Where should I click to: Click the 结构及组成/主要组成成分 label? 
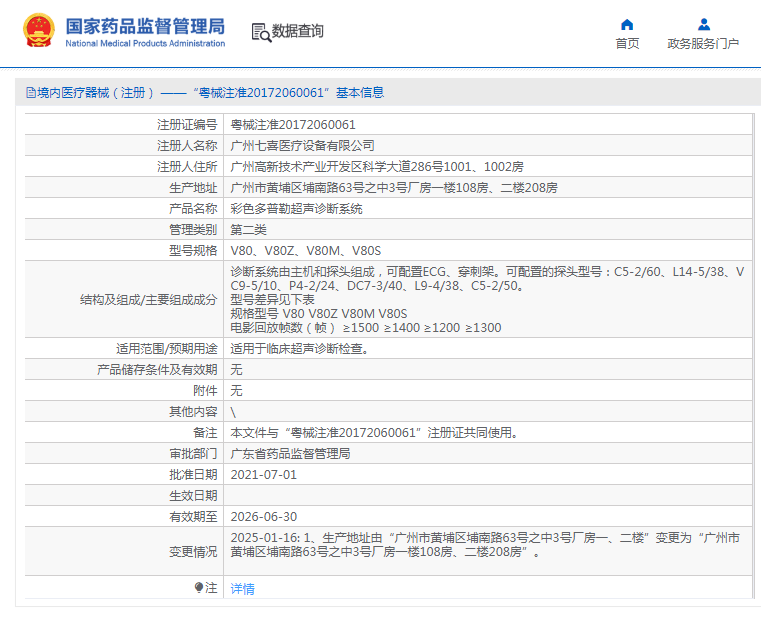[x=149, y=300]
